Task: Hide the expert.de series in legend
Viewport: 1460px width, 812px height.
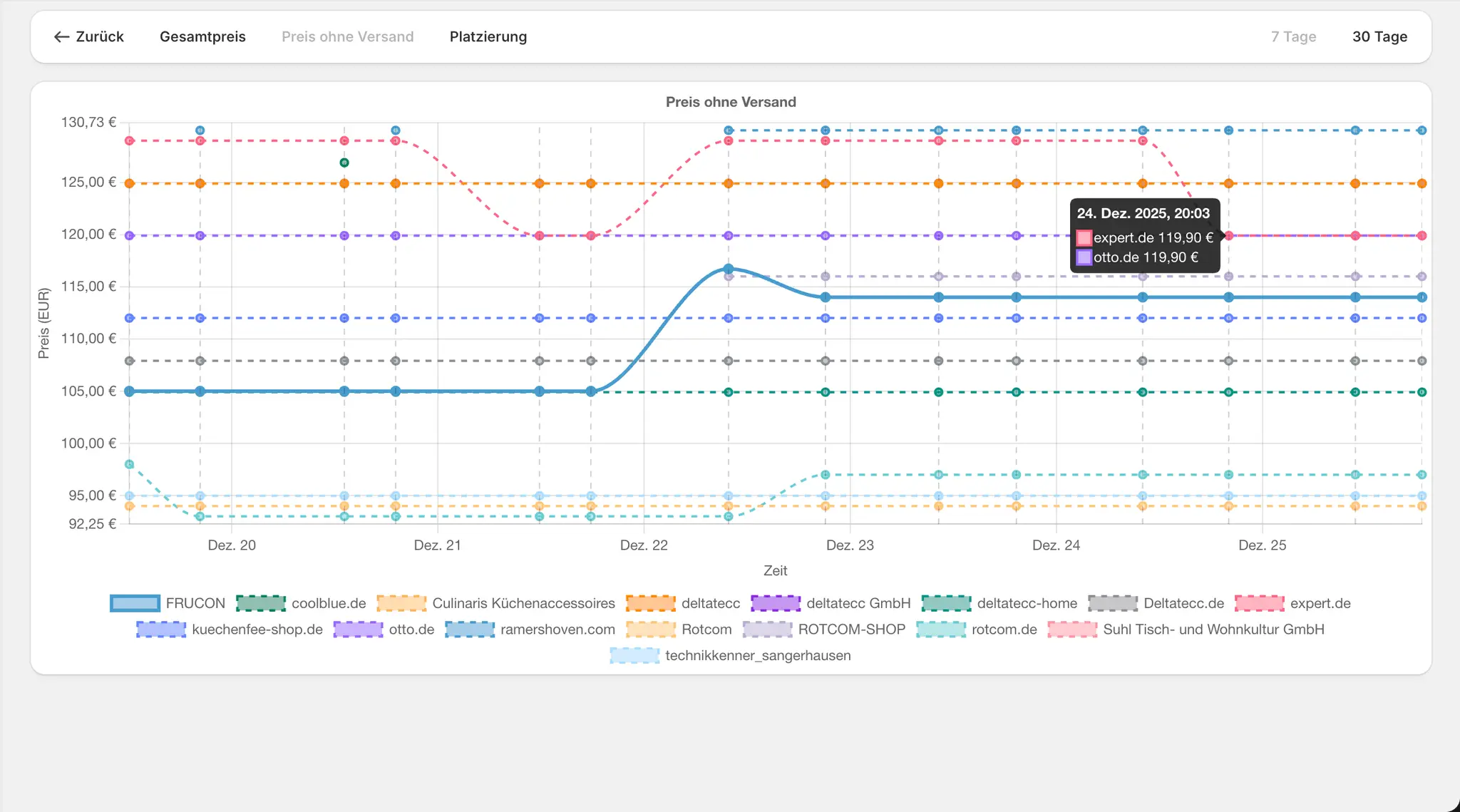Action: (1292, 603)
